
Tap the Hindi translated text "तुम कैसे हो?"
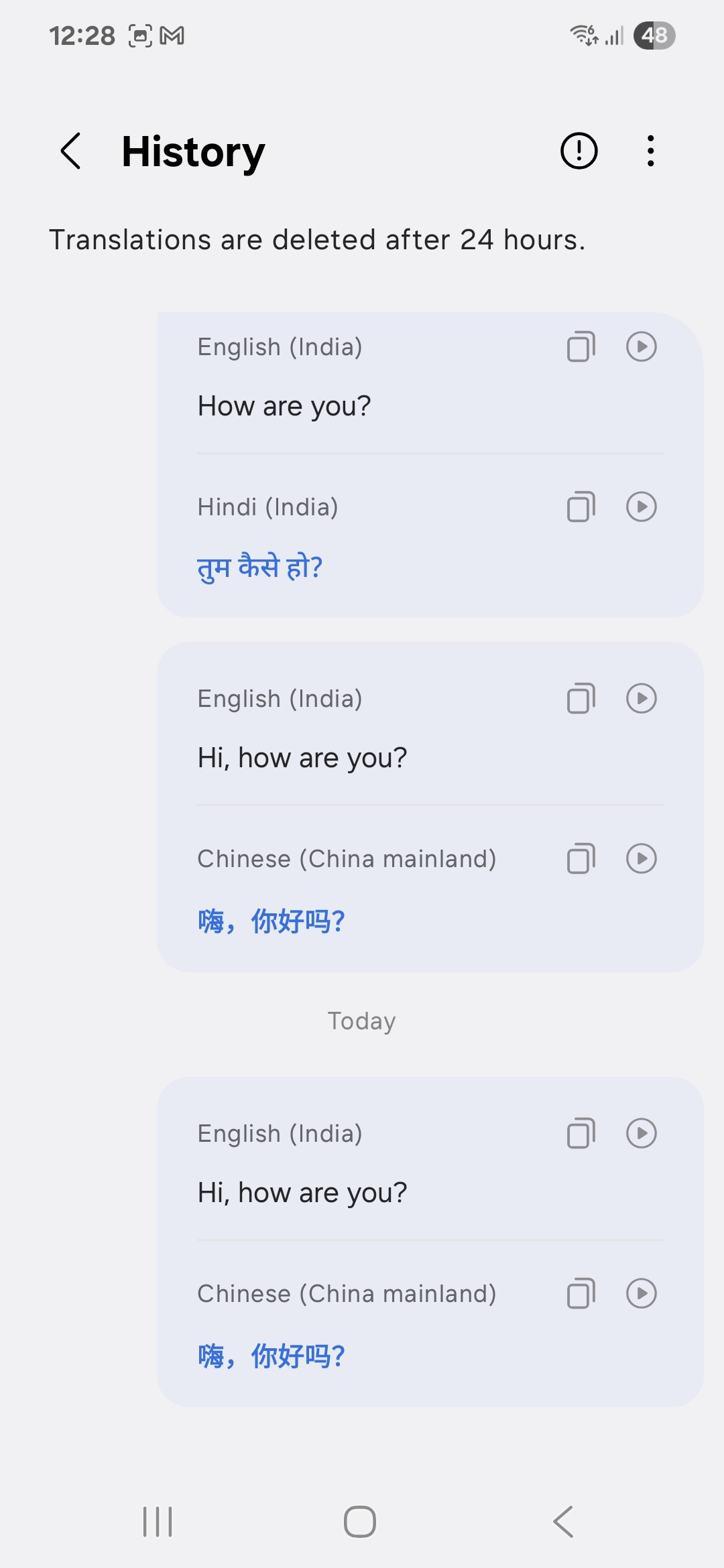pyautogui.click(x=260, y=568)
